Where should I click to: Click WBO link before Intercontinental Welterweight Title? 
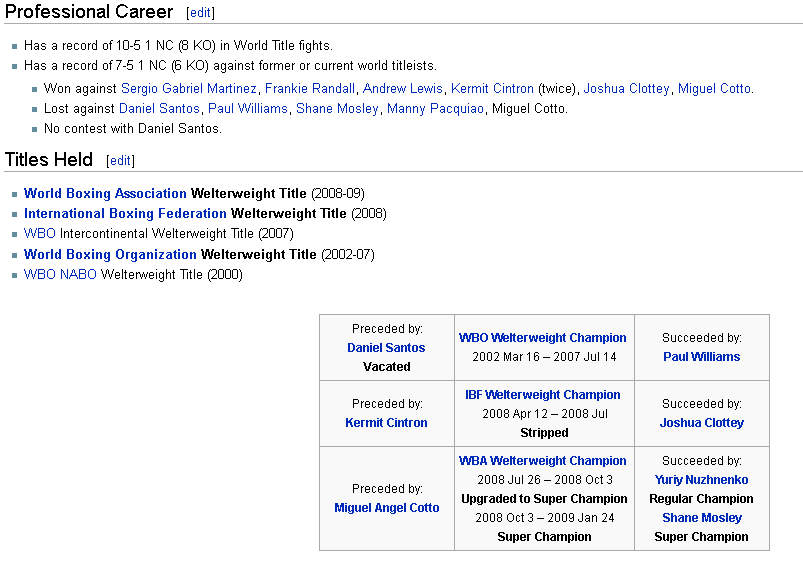pos(40,234)
